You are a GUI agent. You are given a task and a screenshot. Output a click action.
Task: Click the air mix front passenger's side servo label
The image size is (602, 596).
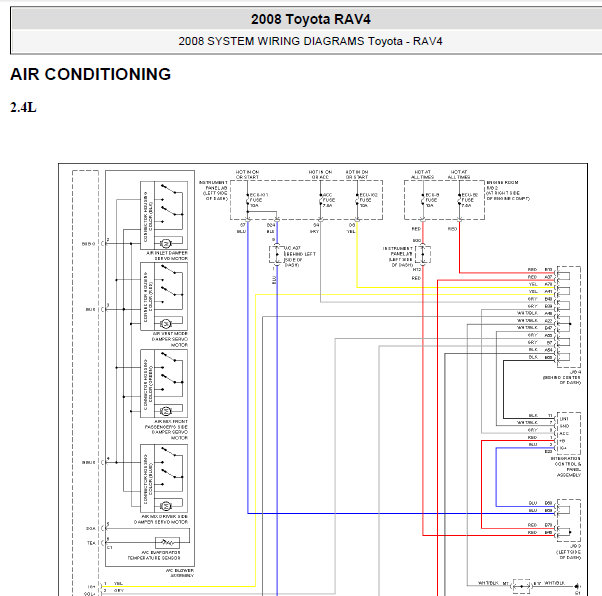coord(166,429)
